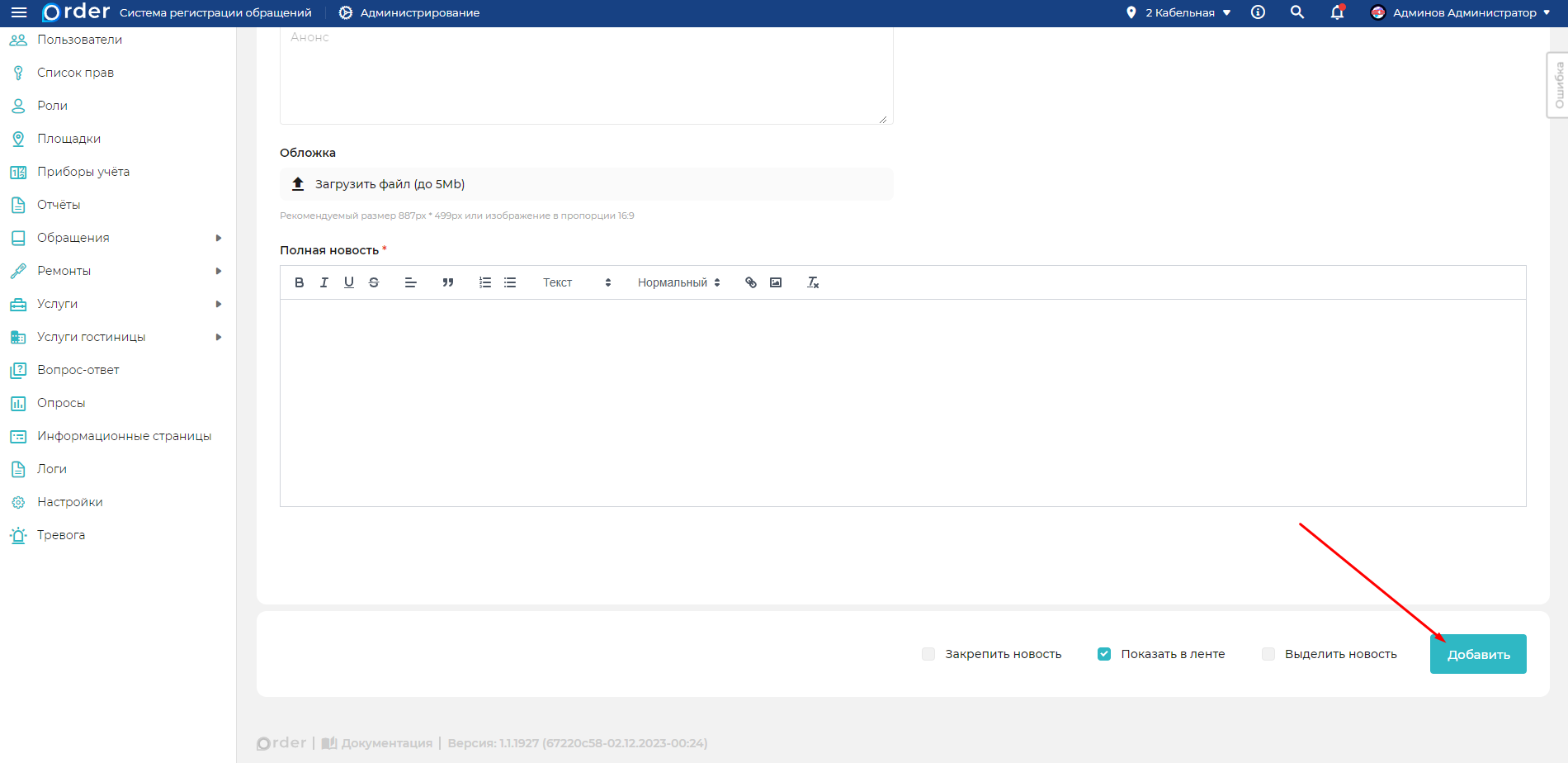This screenshot has width=1568, height=763.
Task: Toggle bold formatting in the editor
Action: click(299, 282)
